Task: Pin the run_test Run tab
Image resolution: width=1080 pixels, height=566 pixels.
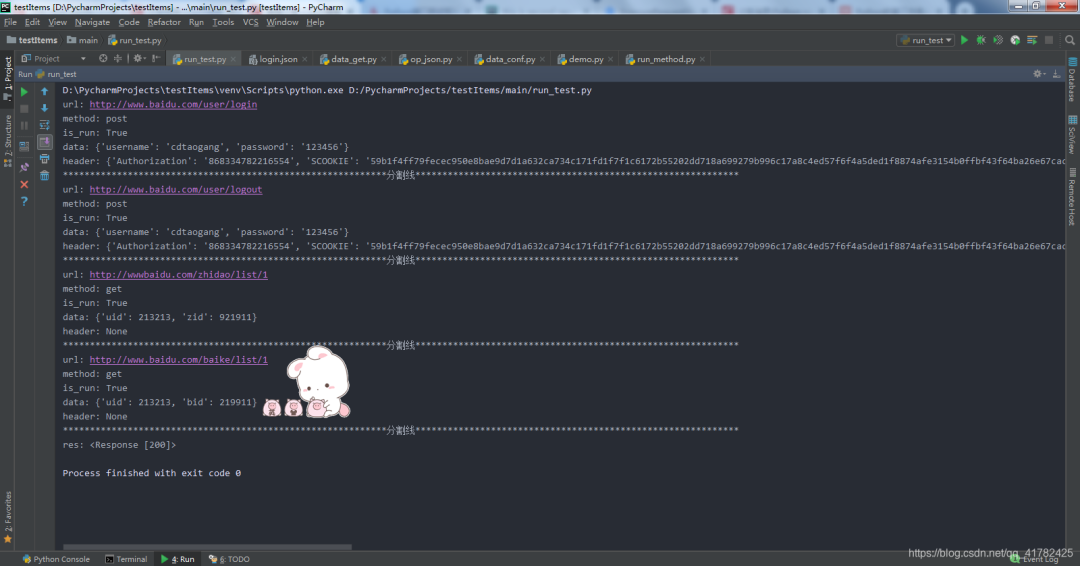Action: (x=24, y=167)
